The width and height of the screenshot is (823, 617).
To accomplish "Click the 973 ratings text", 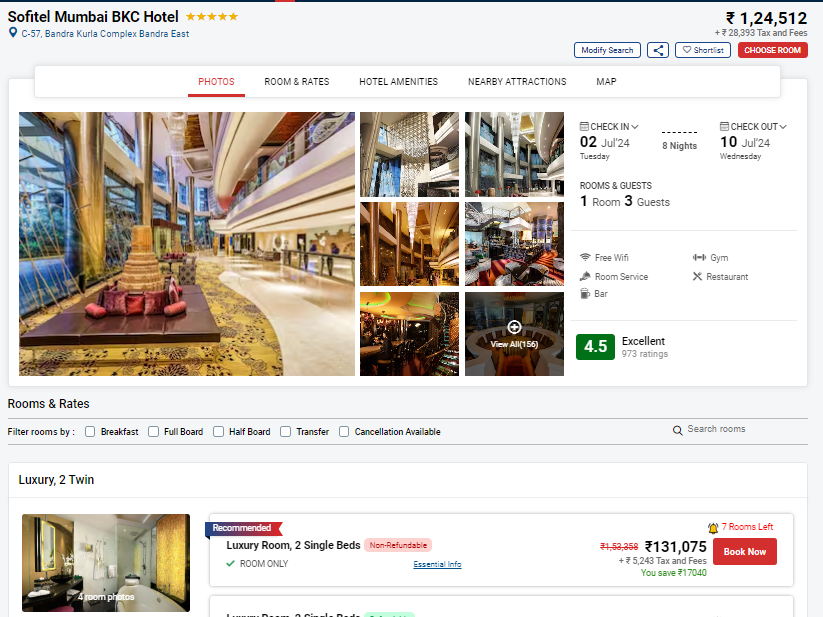I will pyautogui.click(x=645, y=354).
